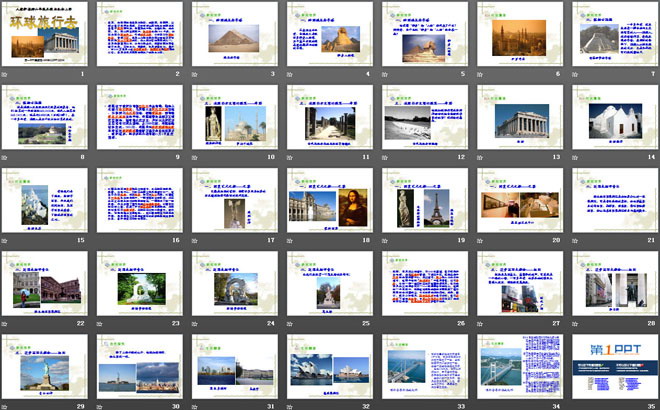This screenshot has width=660, height=410.
Task: Click the animation star icon under slide 5
Action: pos(385,75)
